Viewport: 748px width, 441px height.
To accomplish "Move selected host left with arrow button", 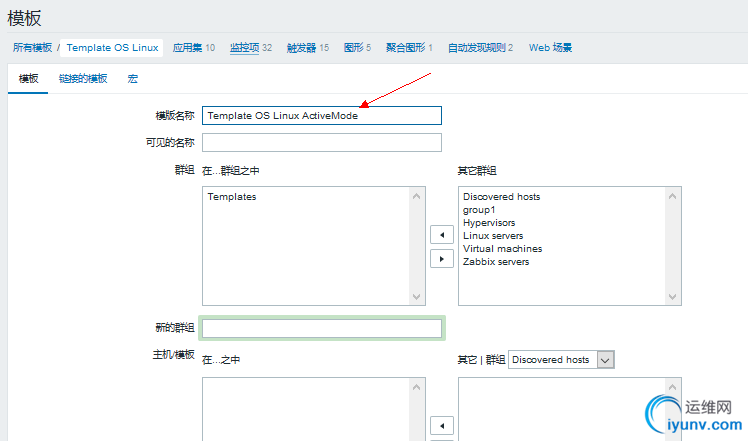I will (442, 425).
